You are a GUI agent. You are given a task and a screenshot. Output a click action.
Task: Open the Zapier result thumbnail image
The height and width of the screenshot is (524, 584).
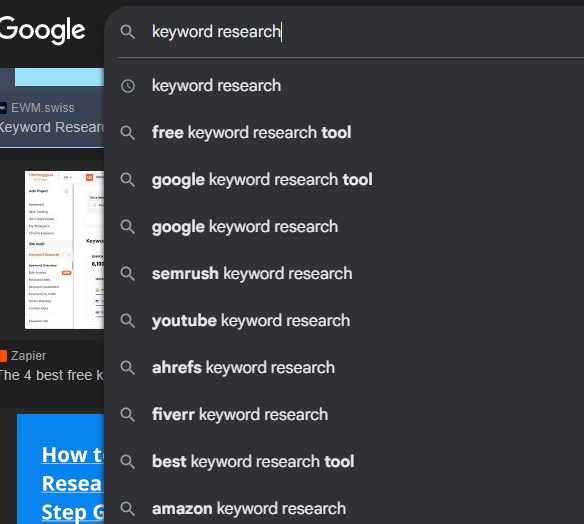coord(64,250)
